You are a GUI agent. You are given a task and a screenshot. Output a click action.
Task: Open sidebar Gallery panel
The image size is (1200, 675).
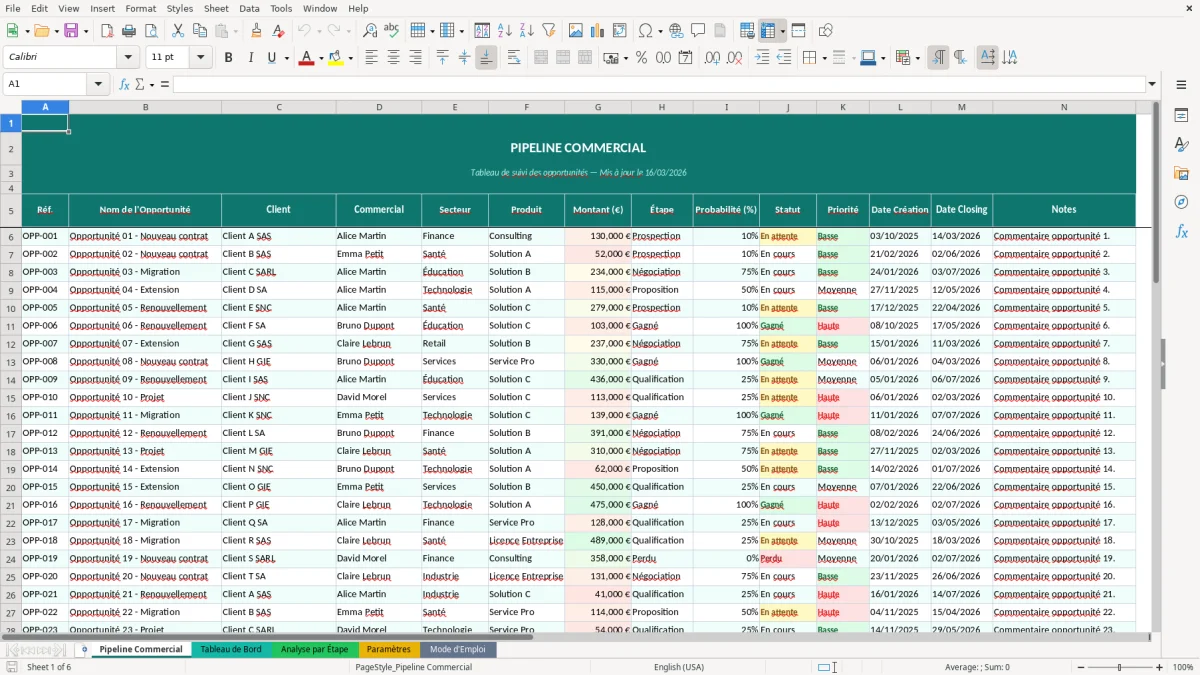(x=1181, y=174)
